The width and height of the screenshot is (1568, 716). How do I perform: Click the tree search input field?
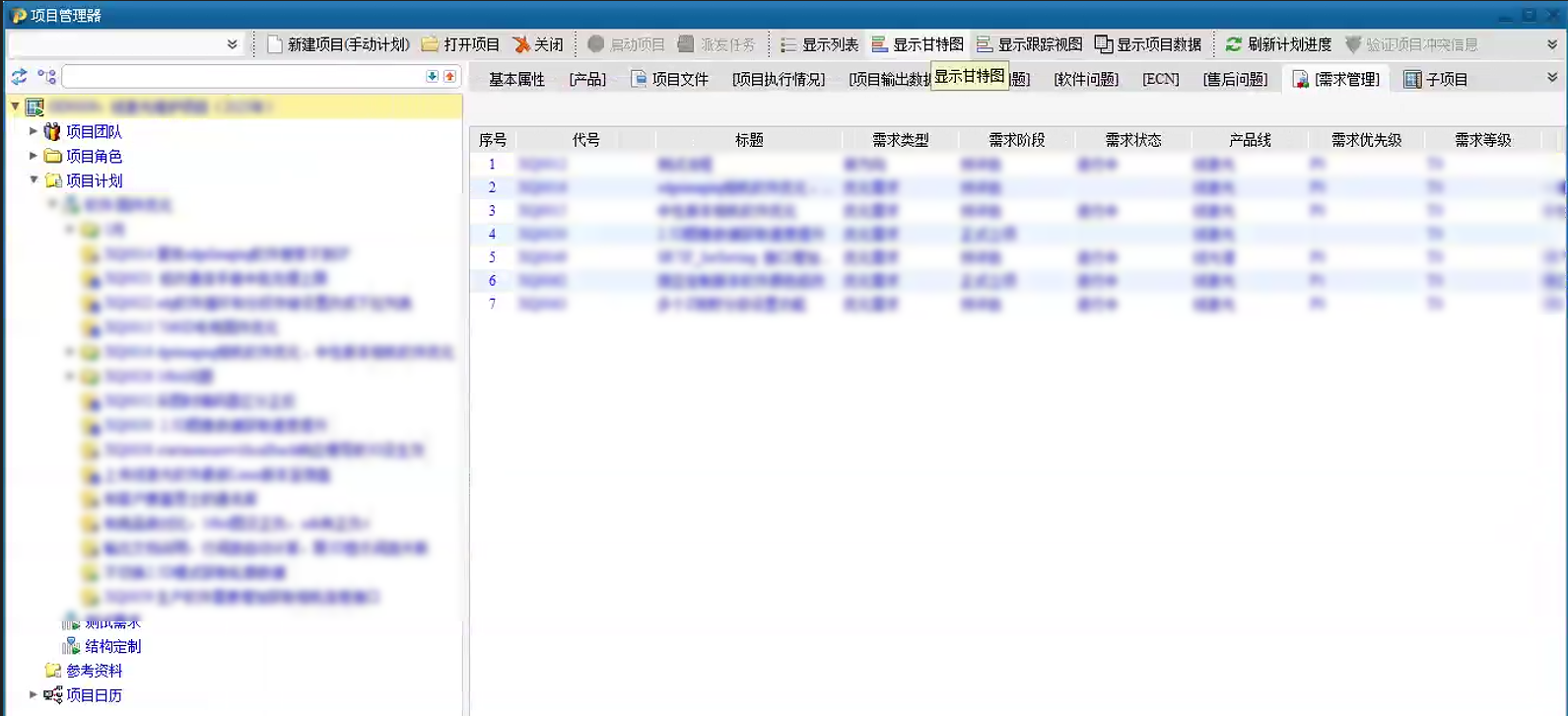point(241,77)
